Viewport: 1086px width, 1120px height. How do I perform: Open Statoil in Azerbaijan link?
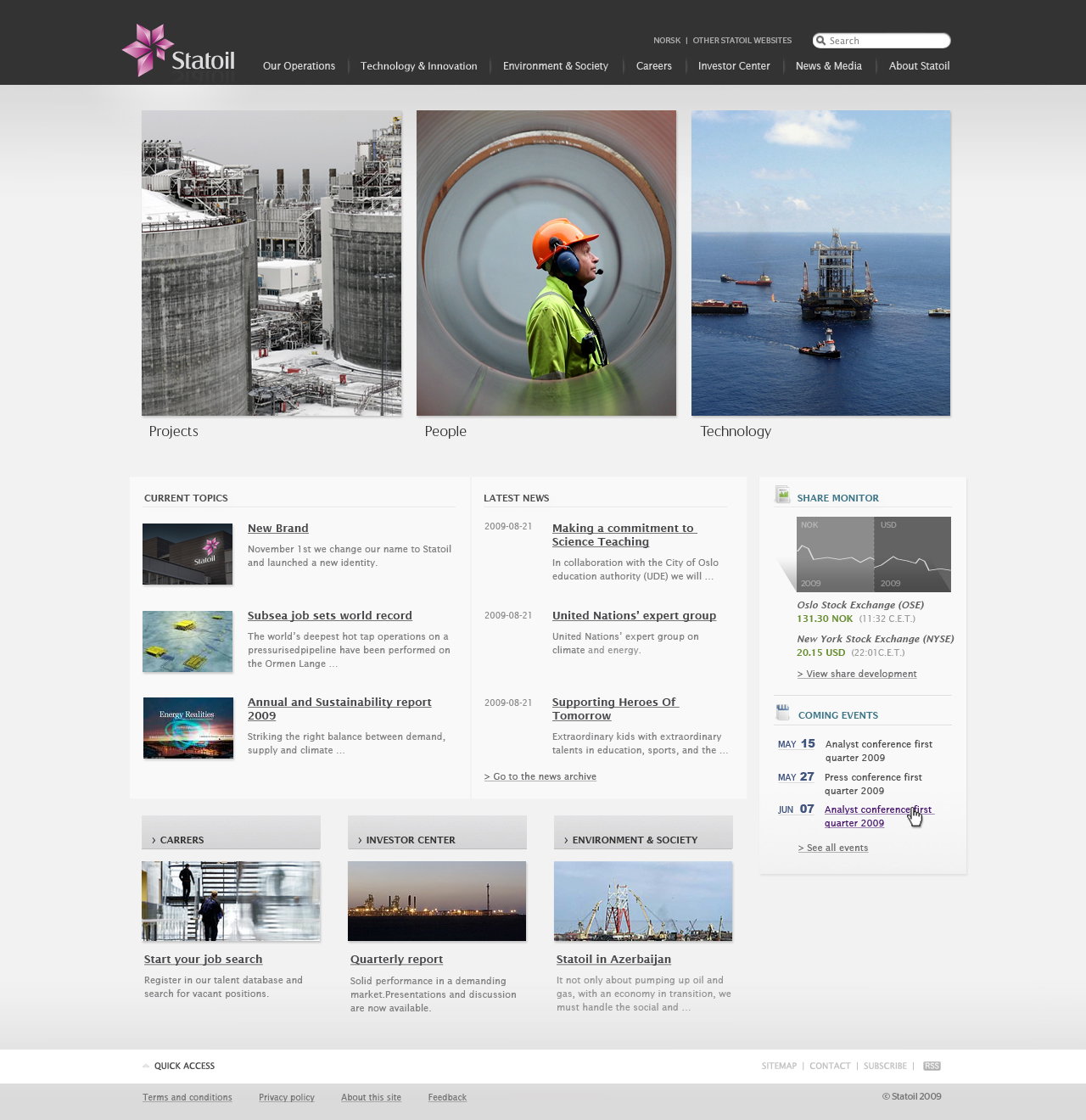click(x=613, y=960)
